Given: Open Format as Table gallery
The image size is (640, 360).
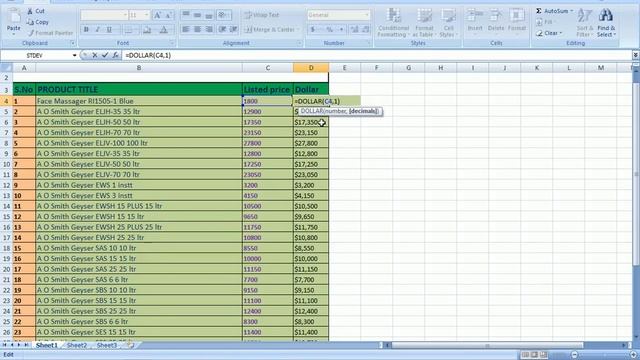Looking at the screenshot, I should tap(424, 23).
